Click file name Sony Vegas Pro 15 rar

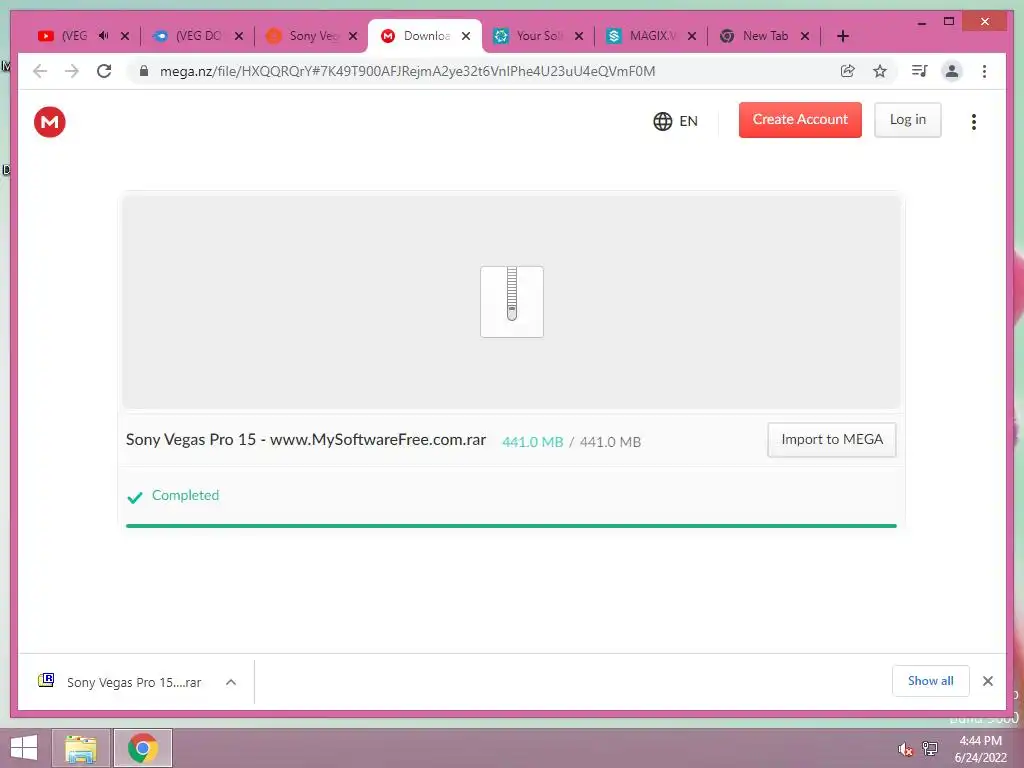[306, 440]
